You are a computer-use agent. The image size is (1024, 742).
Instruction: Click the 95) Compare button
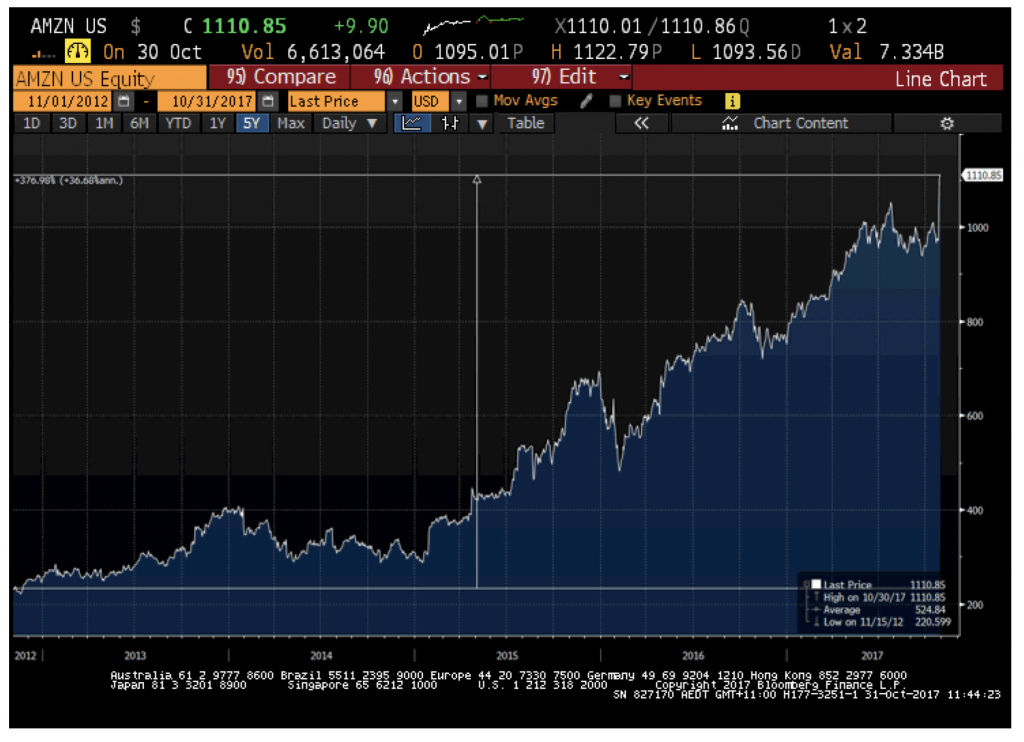280,77
